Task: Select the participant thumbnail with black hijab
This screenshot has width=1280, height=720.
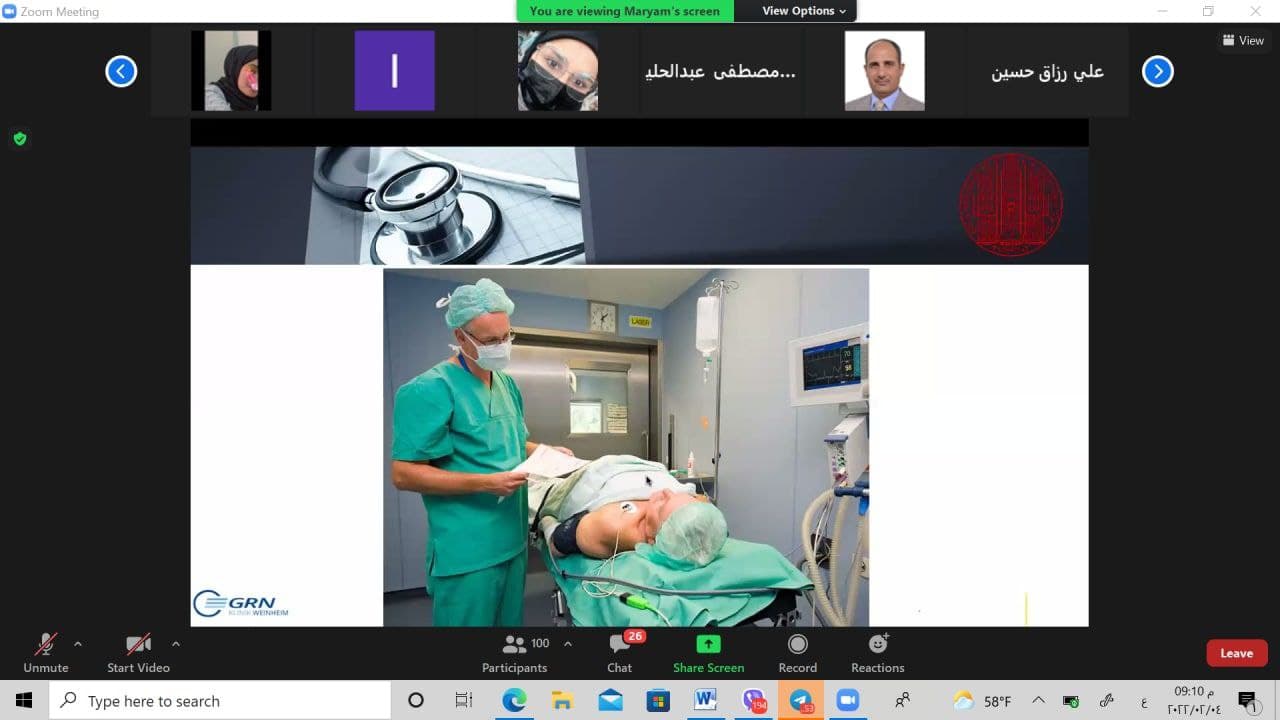Action: coord(231,70)
